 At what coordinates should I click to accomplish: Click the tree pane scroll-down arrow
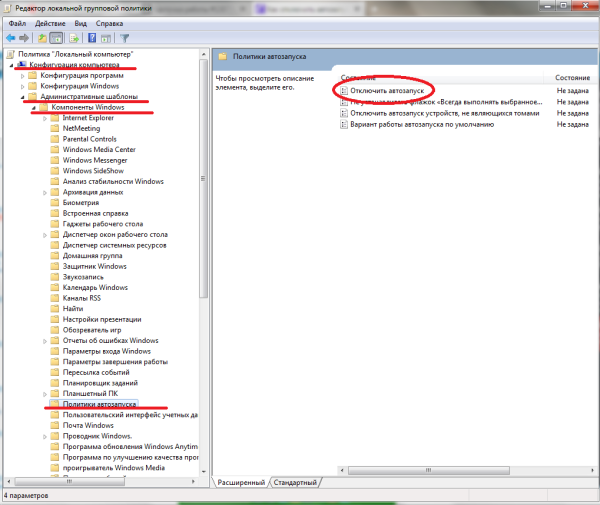[x=203, y=471]
